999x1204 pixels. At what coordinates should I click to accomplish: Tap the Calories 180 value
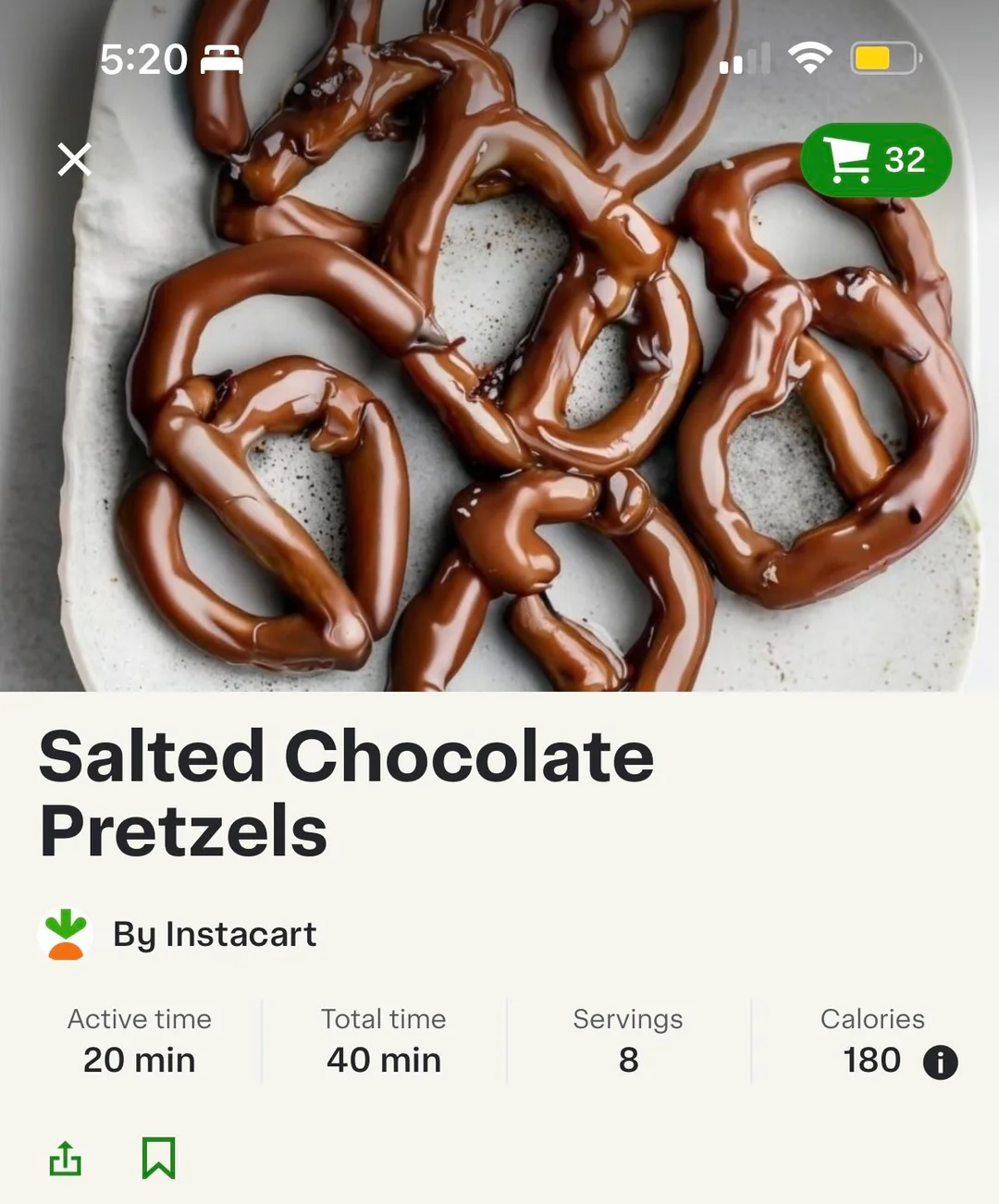tap(872, 1060)
